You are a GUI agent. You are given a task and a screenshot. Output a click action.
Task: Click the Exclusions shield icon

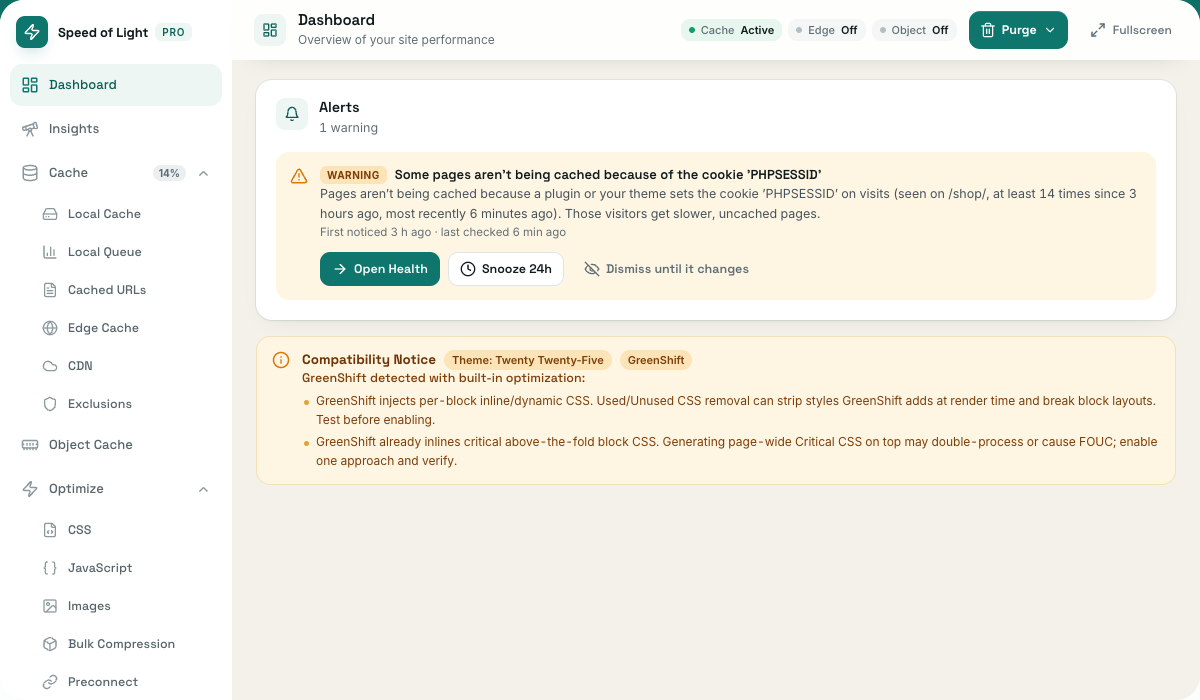[50, 404]
